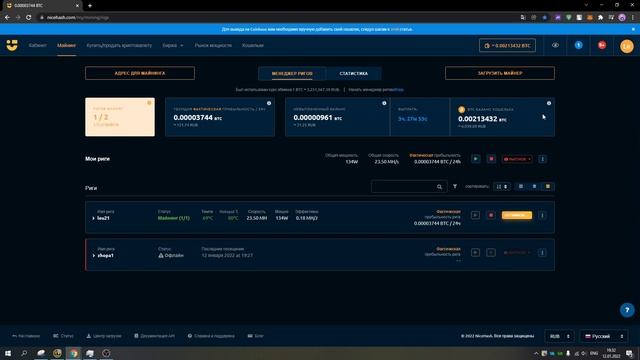Open the Кабинет dashboard menu item
The height and width of the screenshot is (360, 640).
pyautogui.click(x=38, y=45)
